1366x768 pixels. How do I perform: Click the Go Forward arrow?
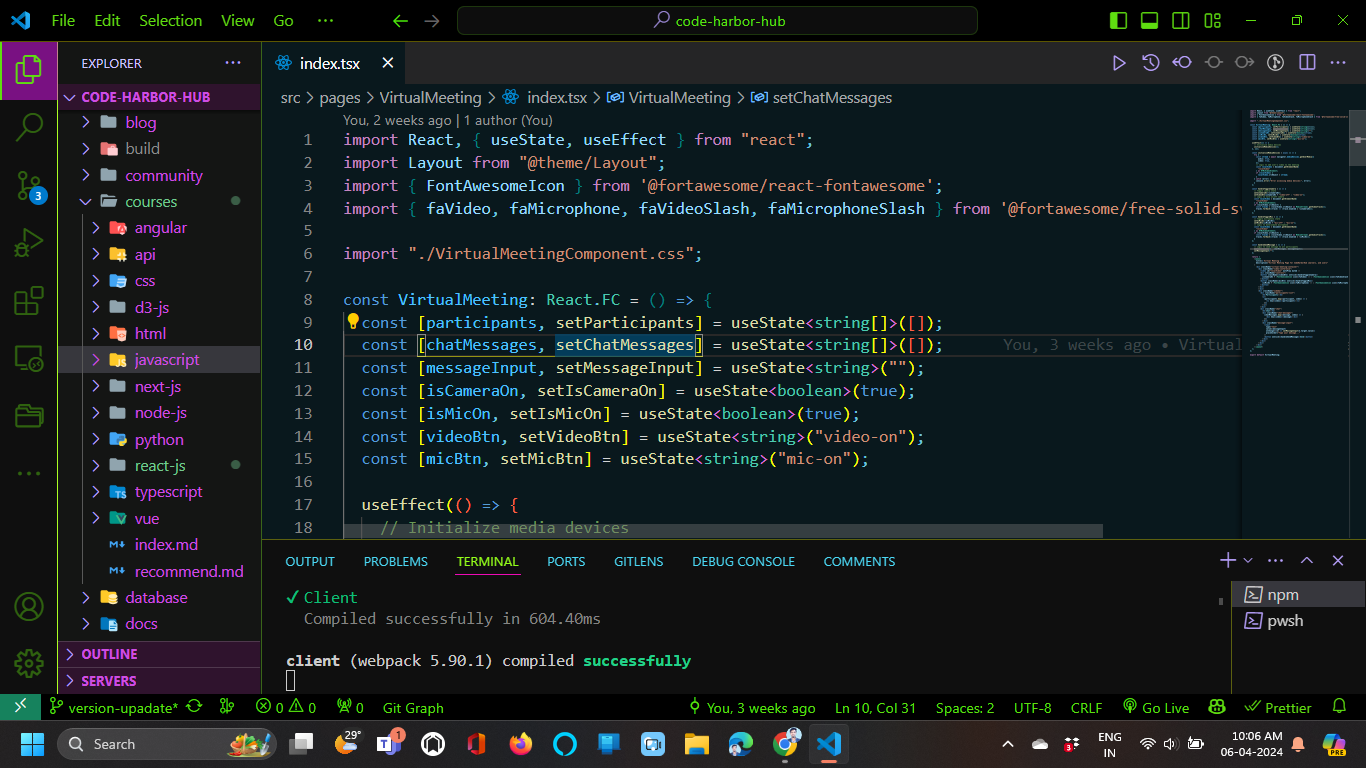coord(431,20)
